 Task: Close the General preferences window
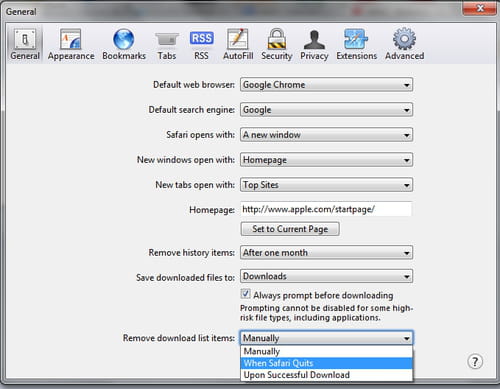480,8
